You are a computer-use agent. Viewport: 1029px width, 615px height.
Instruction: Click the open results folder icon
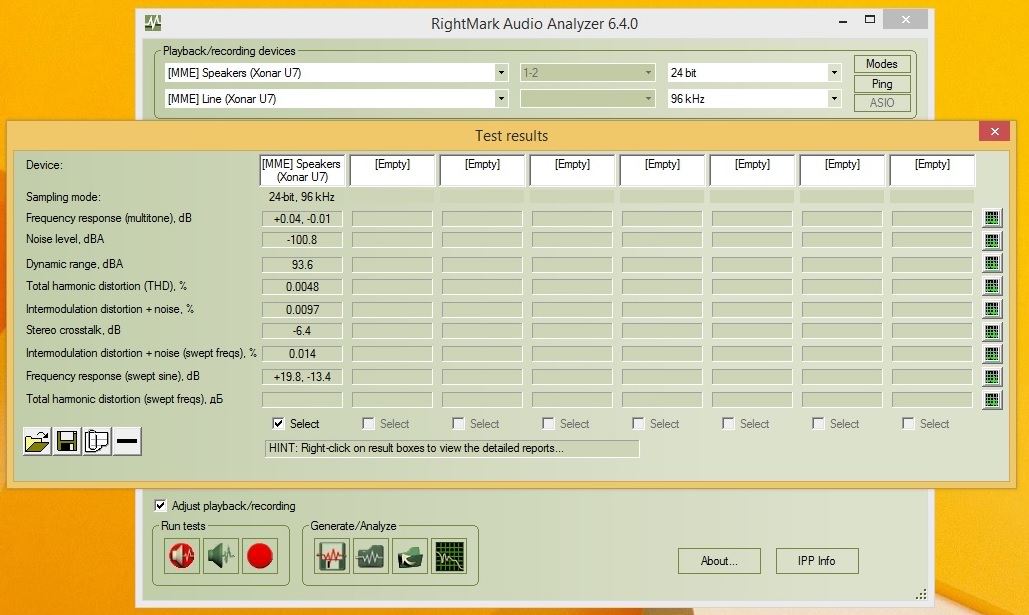point(37,441)
